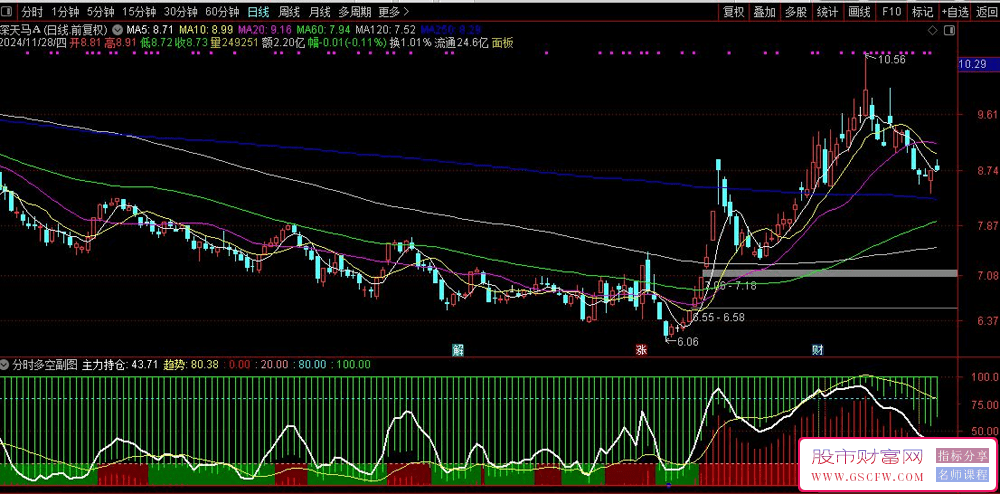The width and height of the screenshot is (1000, 494).
Task: Click the MA20: 9.16 indicator label
Action: click(264, 29)
